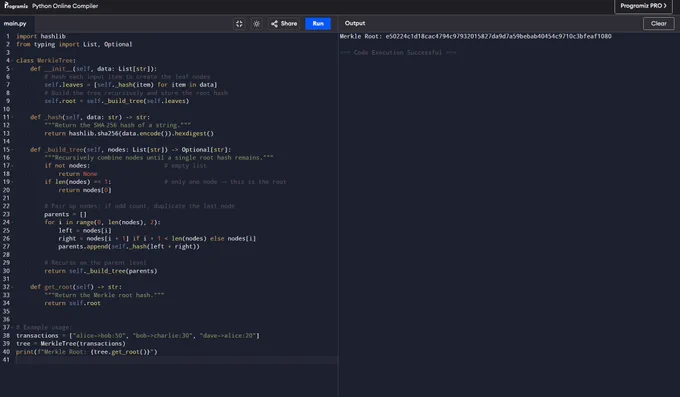Click 'Python Online Compiler' title text
The width and height of the screenshot is (680, 397).
pos(65,6)
